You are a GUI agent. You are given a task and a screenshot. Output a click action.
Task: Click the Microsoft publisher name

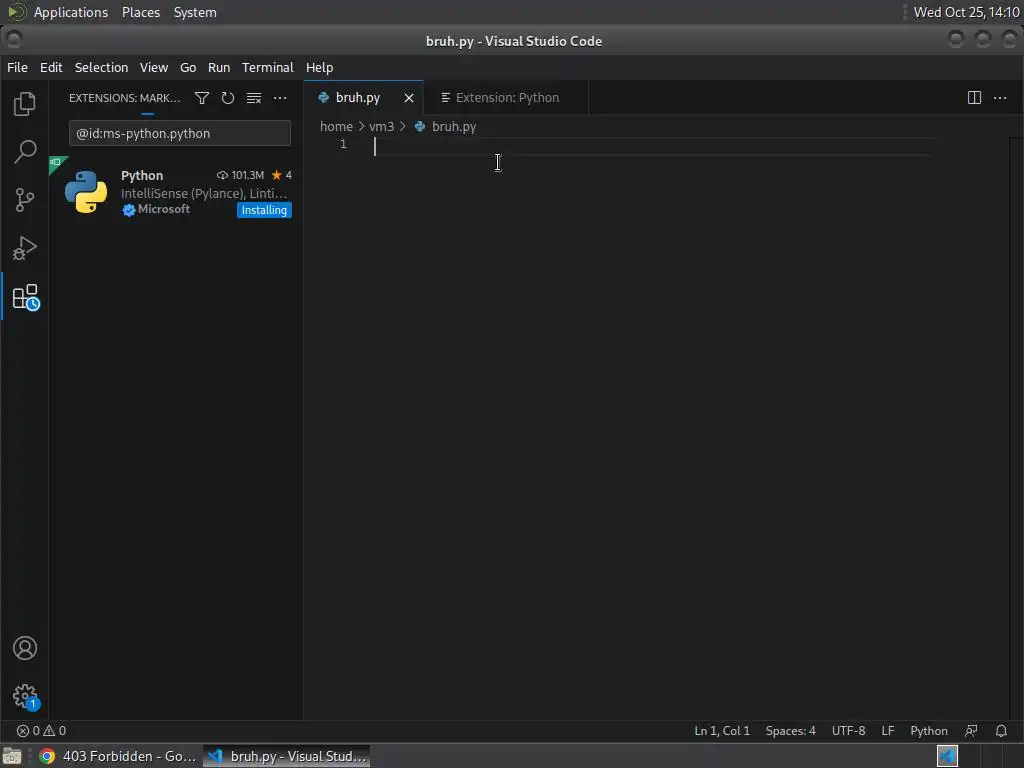(x=164, y=209)
